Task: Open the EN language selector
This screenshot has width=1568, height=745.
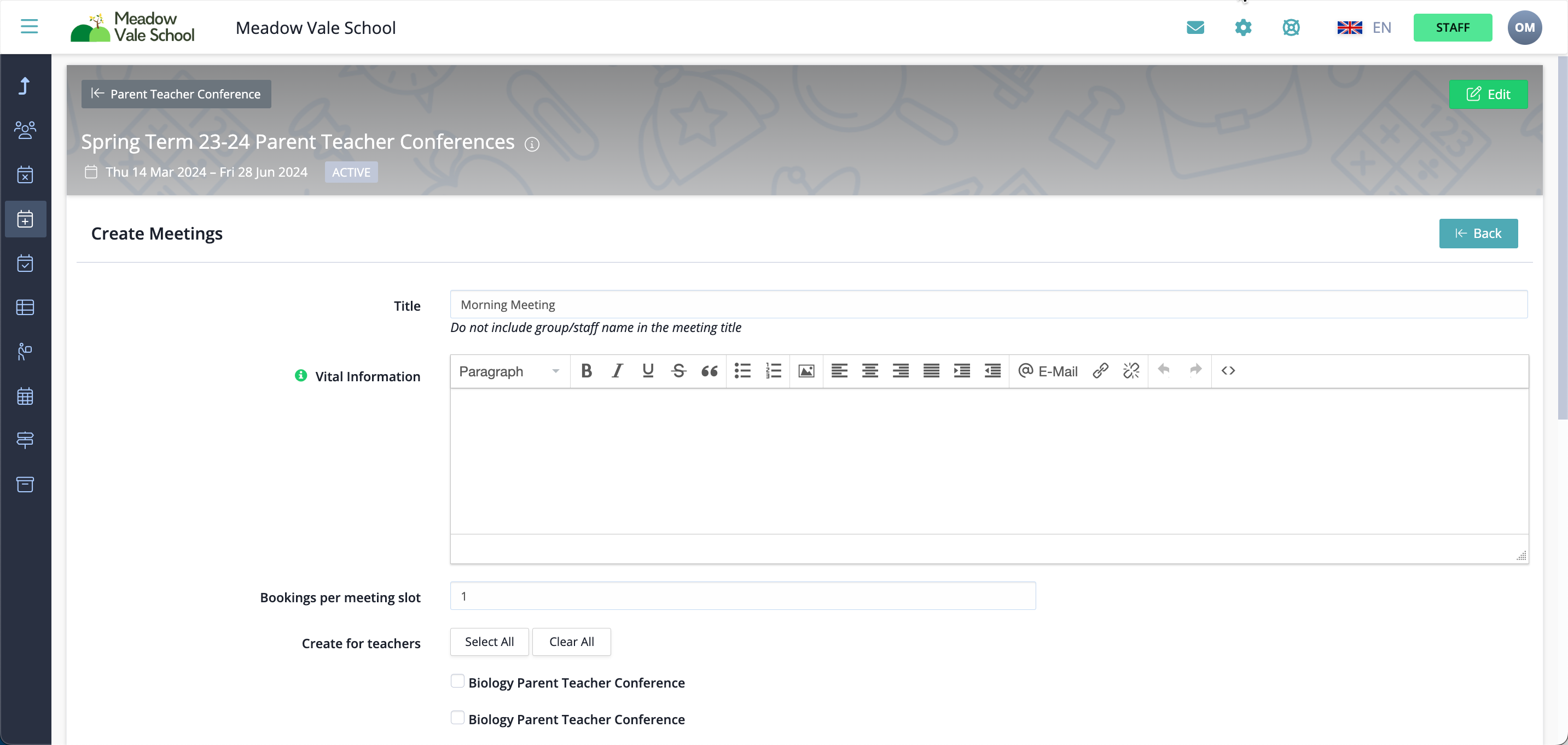Action: [1382, 27]
